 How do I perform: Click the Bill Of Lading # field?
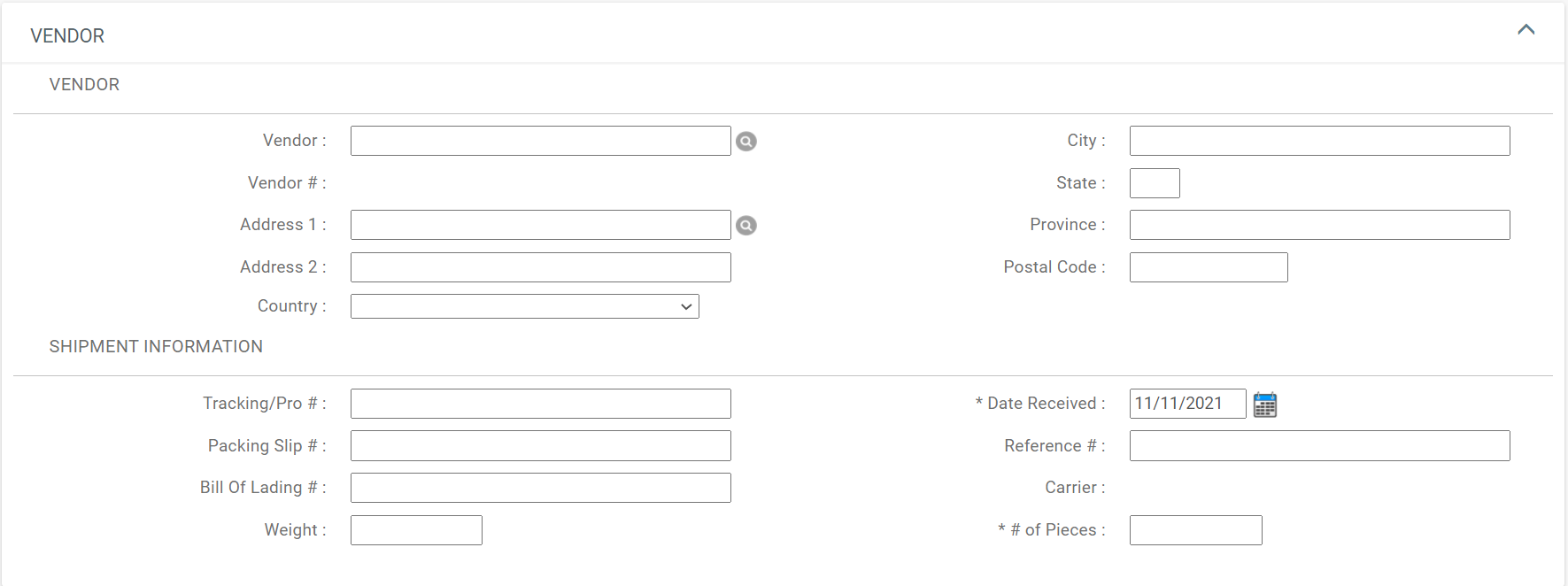tap(540, 488)
